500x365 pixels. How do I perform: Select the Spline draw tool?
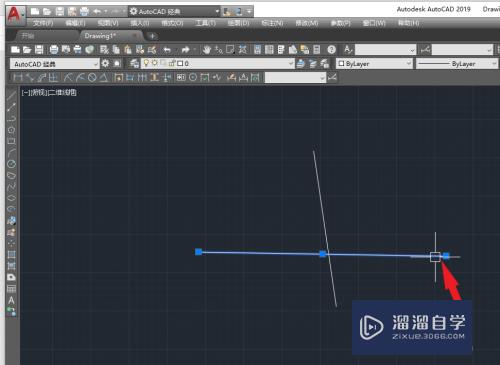click(11, 186)
